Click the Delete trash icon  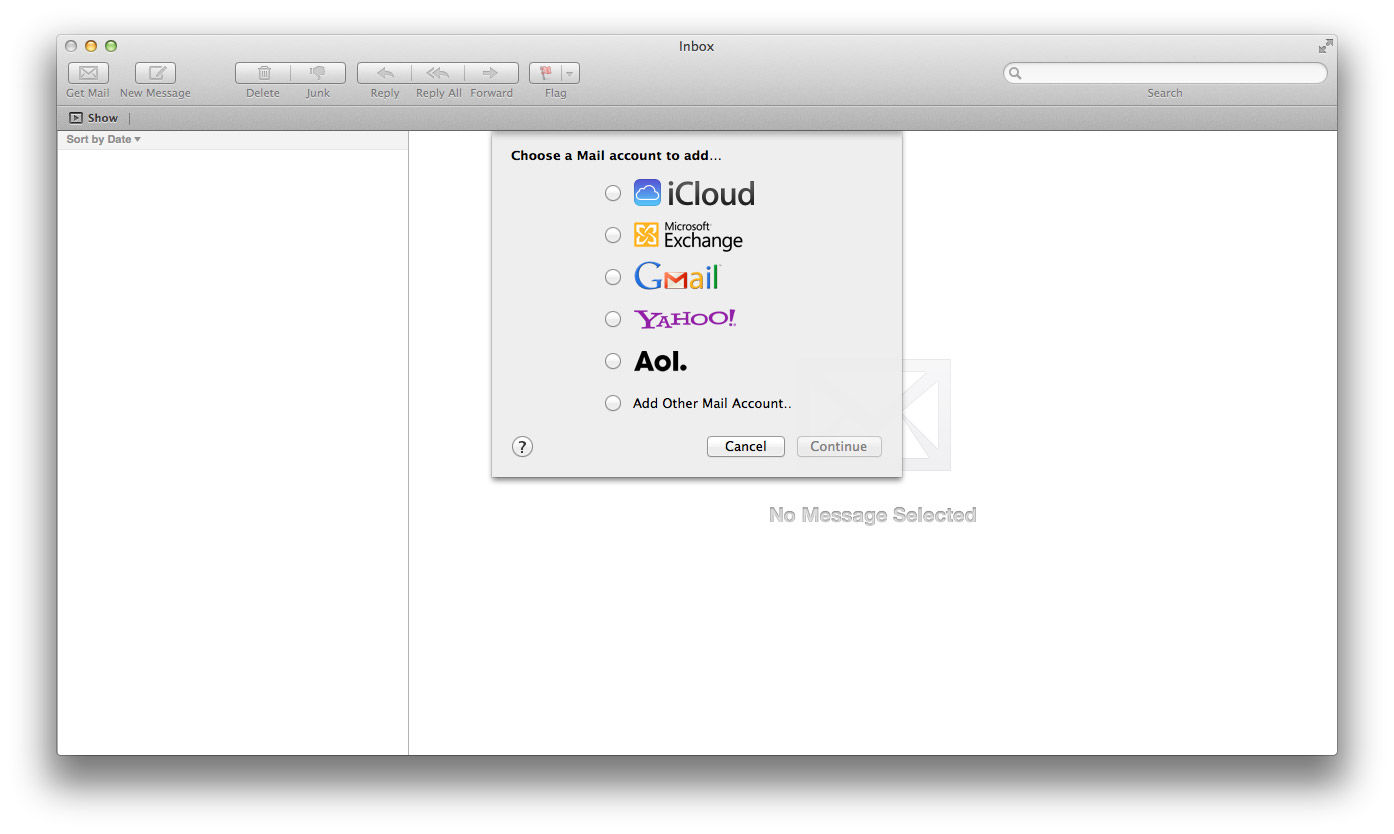(x=263, y=73)
